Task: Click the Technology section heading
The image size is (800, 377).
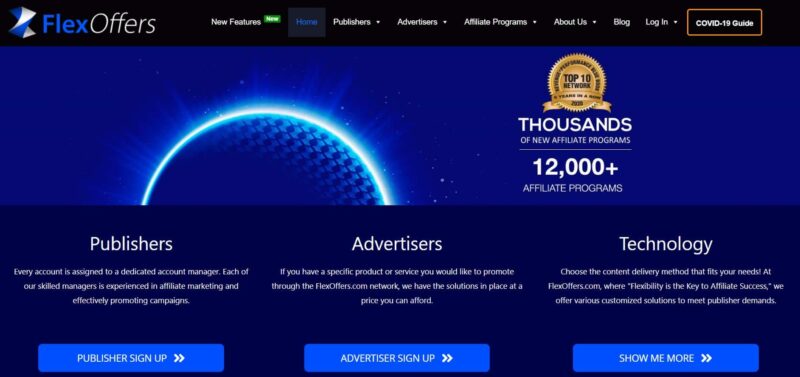Action: click(x=666, y=244)
